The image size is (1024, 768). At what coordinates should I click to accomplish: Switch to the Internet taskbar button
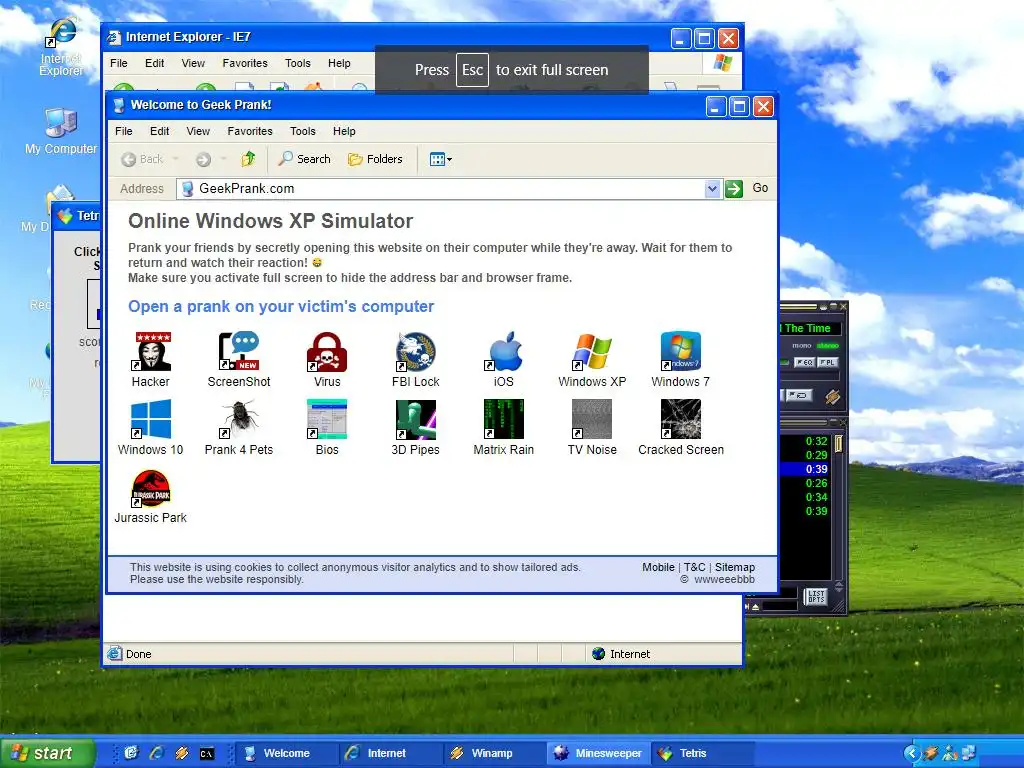[x=389, y=753]
